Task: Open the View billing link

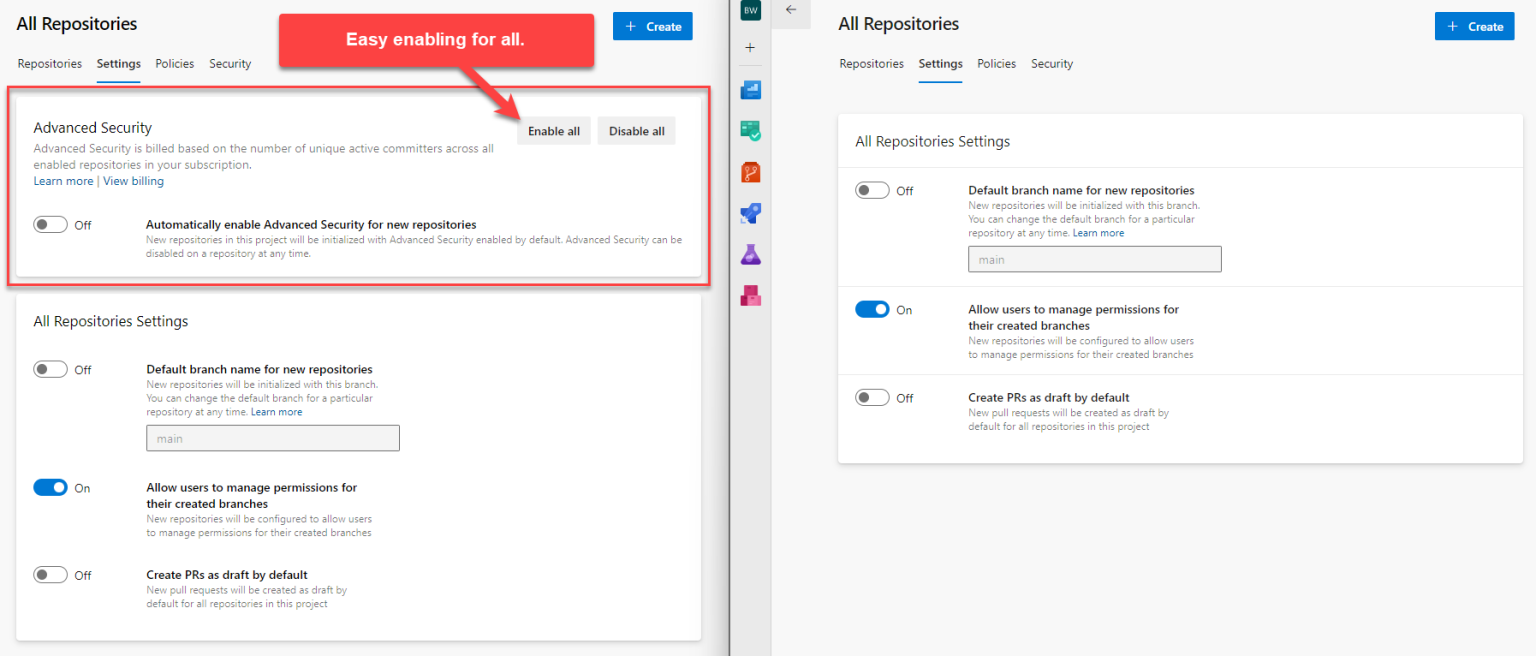Action: coord(133,180)
